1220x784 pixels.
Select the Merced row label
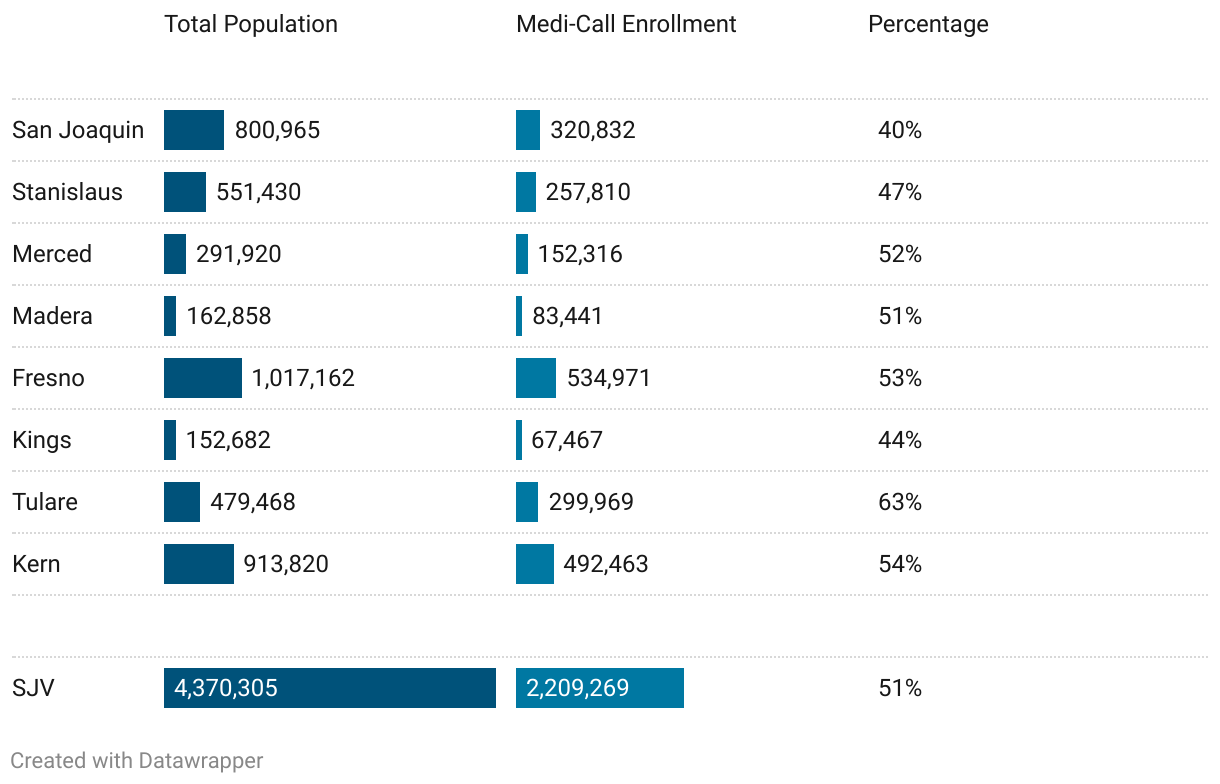tap(52, 254)
